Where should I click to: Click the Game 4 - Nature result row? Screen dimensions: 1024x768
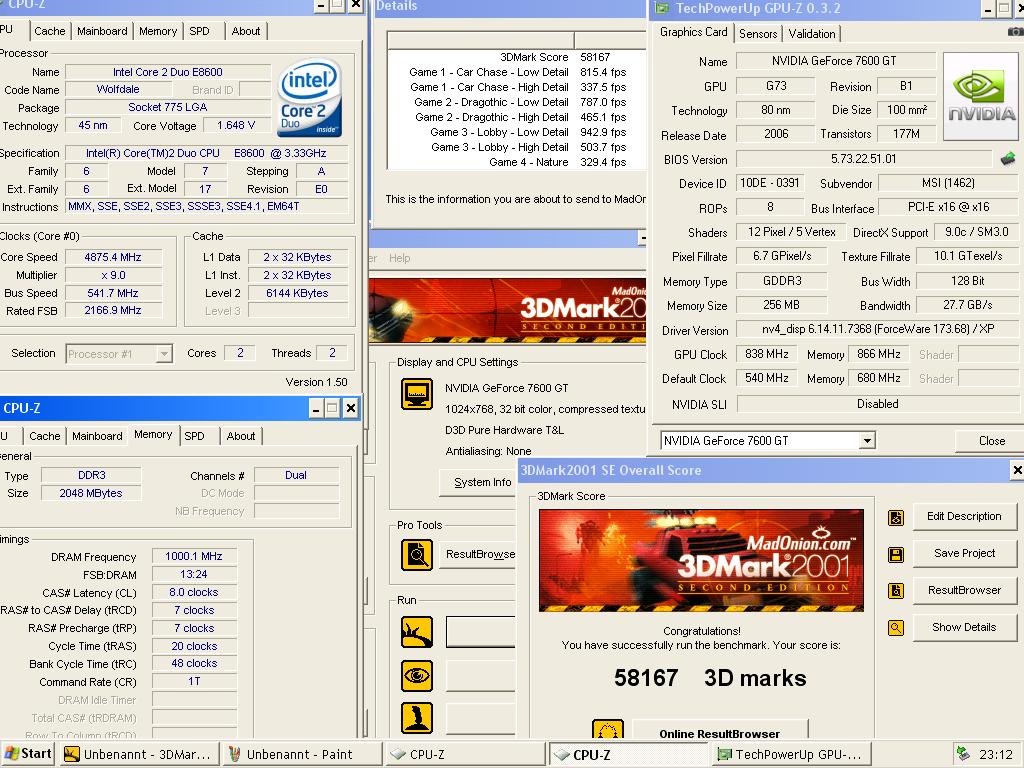coord(516,162)
